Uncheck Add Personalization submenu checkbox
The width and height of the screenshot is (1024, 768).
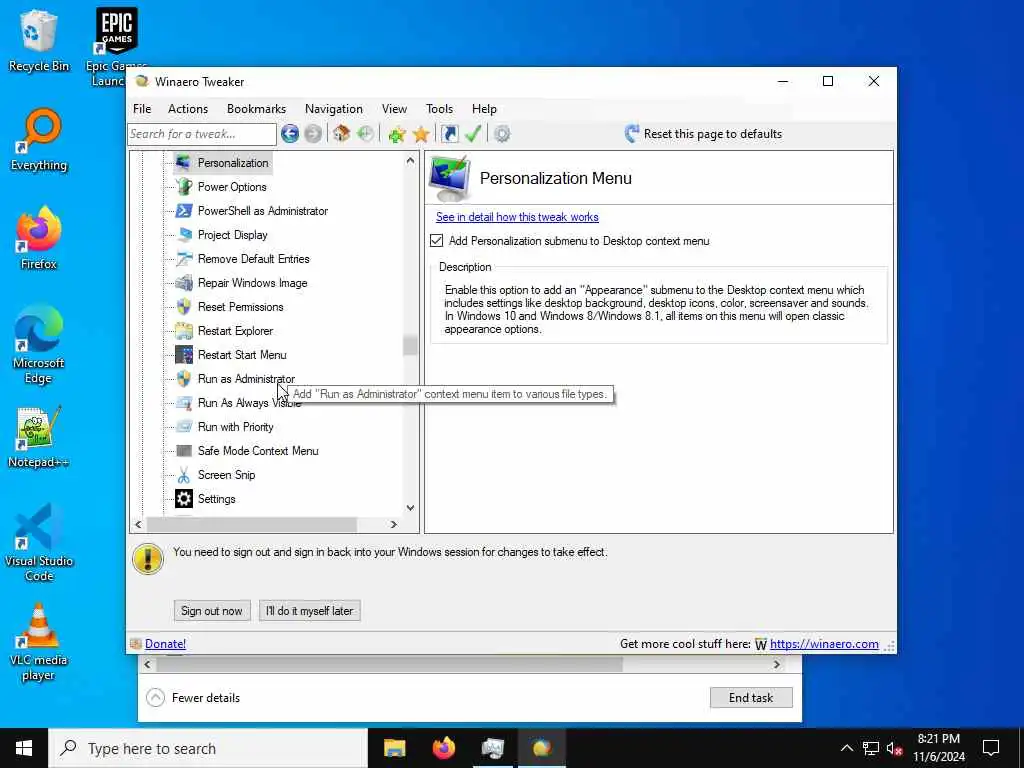click(x=436, y=240)
